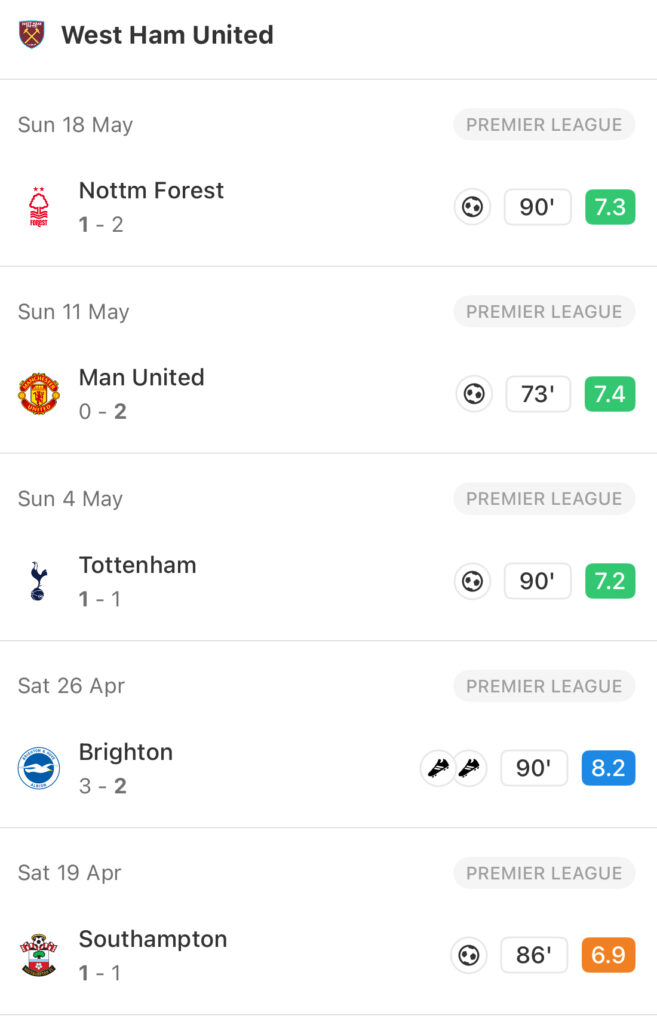Click the goal ball icon in Southampton row
Image resolution: width=657 pixels, height=1024 pixels.
pyautogui.click(x=469, y=955)
